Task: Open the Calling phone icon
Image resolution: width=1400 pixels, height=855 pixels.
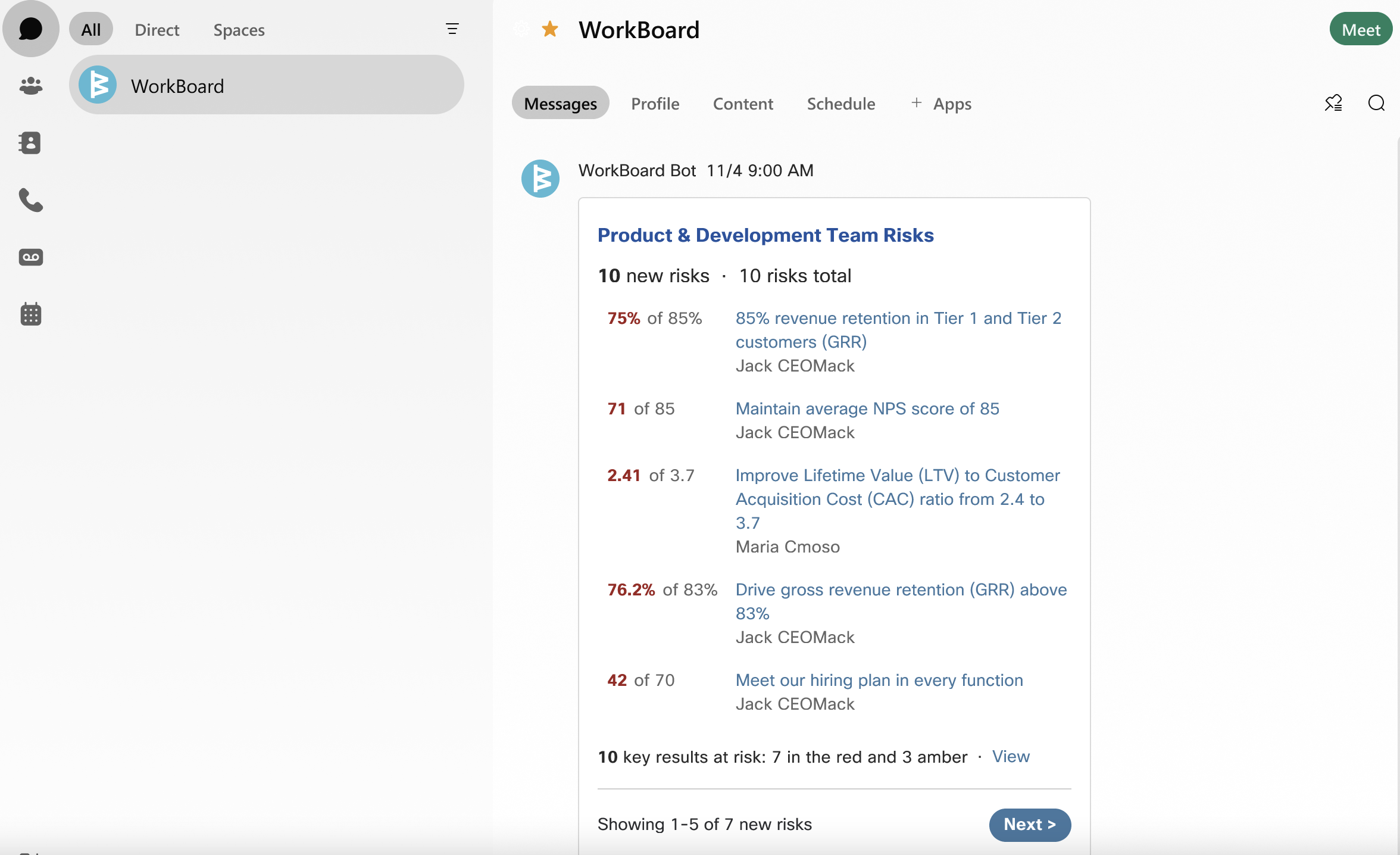Action: [x=31, y=200]
